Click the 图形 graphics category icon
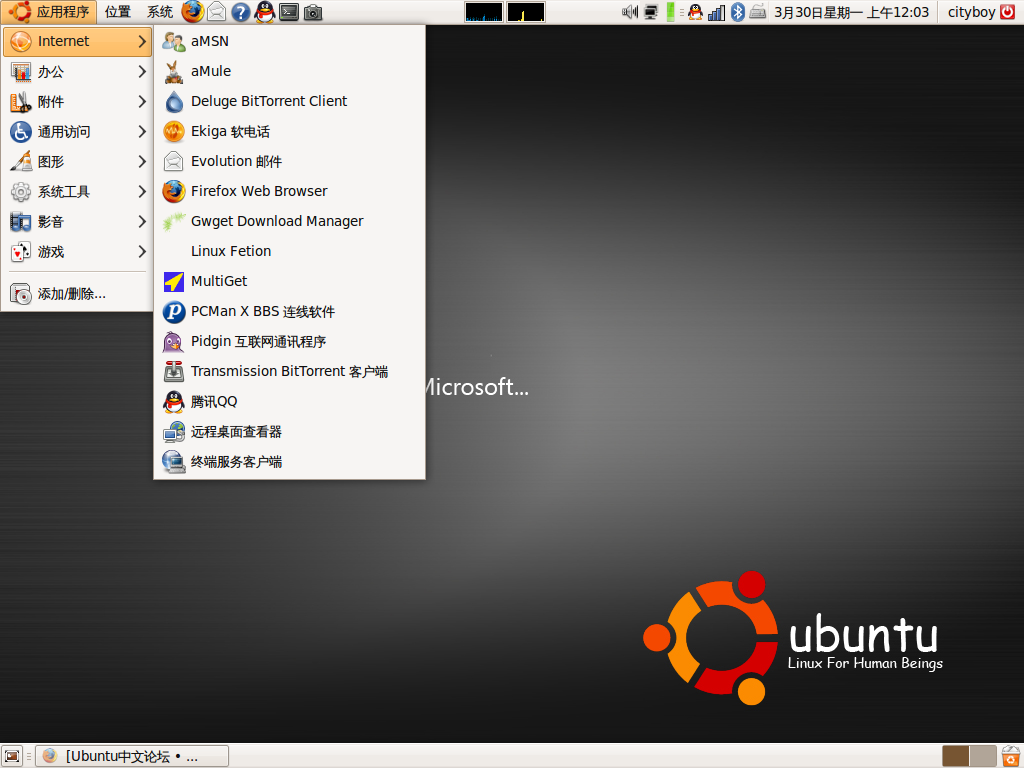The image size is (1024, 768). pos(21,161)
